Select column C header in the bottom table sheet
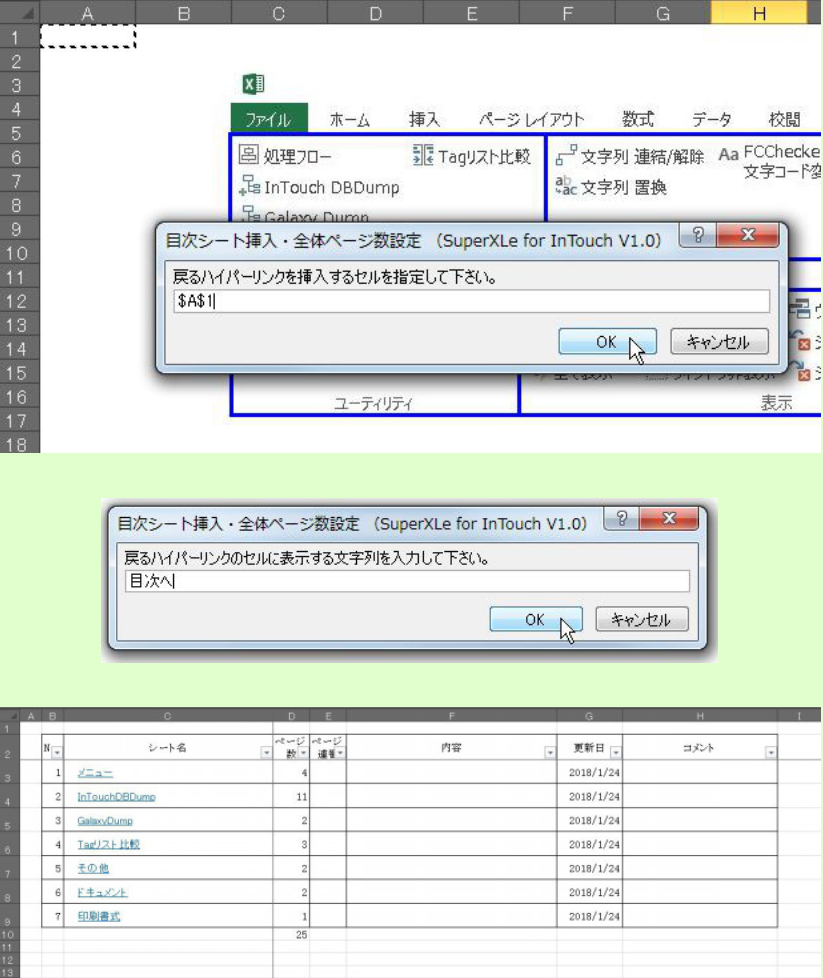This screenshot has width=823, height=978. tap(167, 716)
